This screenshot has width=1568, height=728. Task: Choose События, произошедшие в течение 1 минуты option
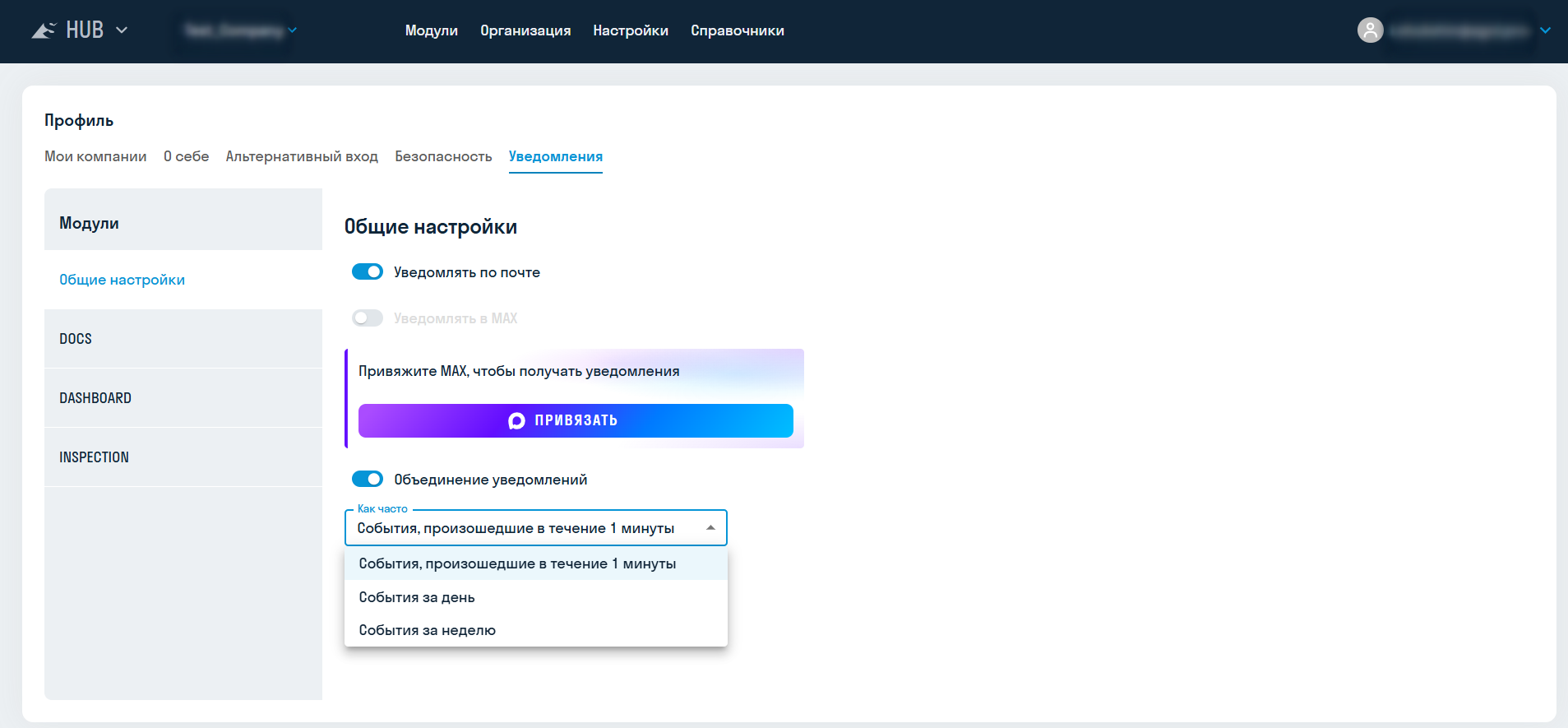[536, 563]
